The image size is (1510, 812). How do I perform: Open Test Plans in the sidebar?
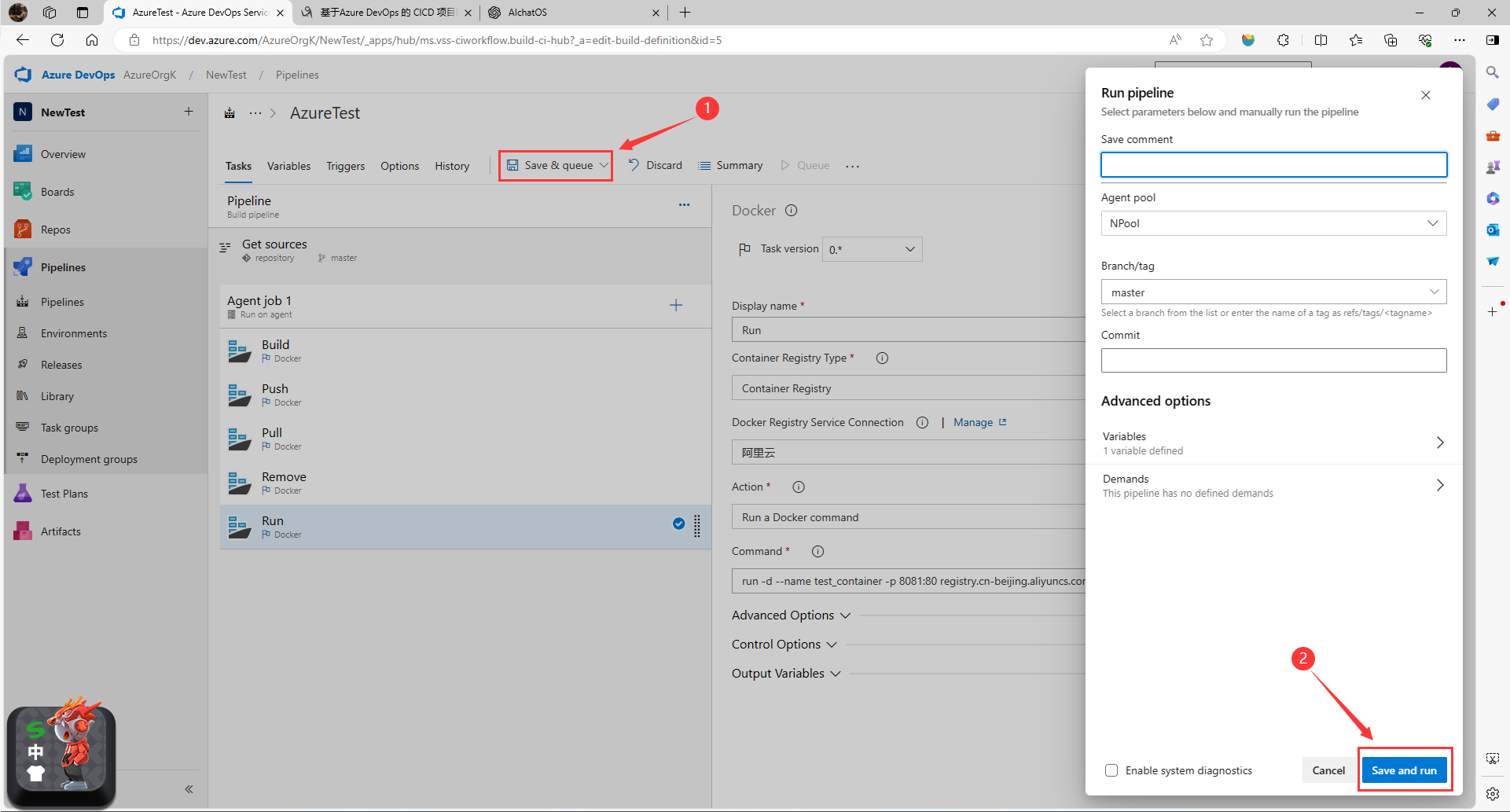pyautogui.click(x=64, y=494)
